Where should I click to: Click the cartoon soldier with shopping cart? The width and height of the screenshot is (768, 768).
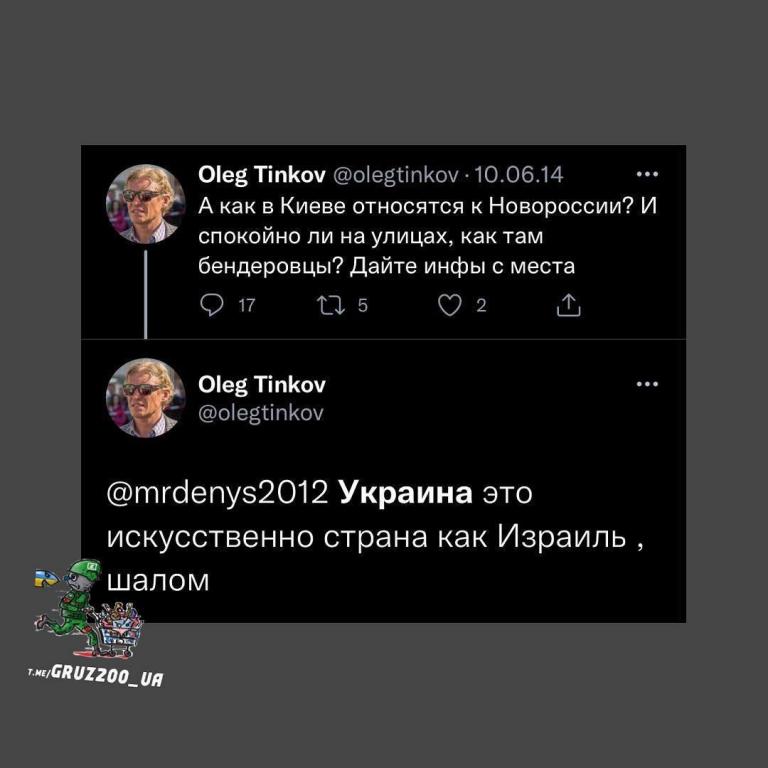90,608
